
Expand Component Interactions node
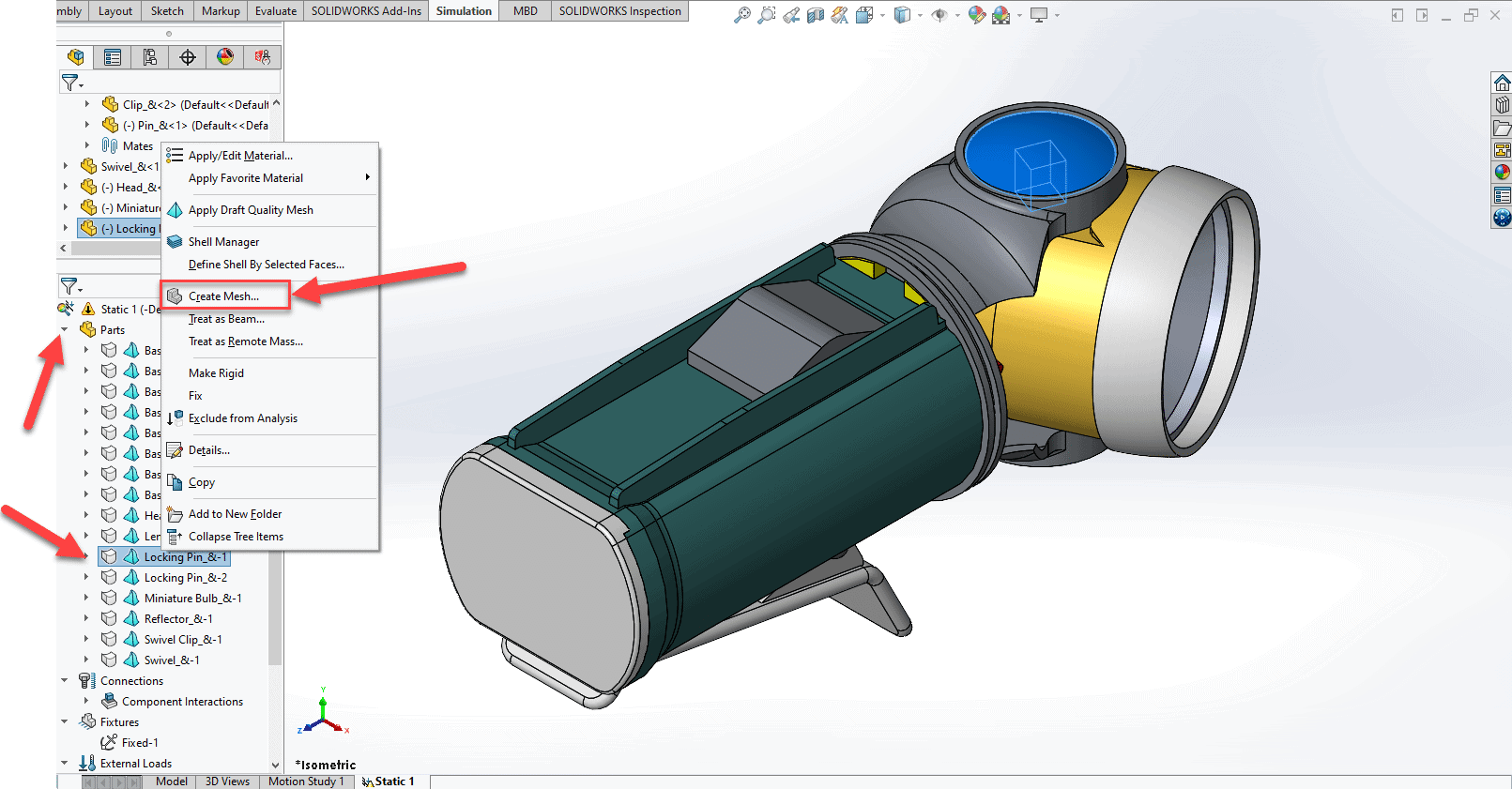pos(86,701)
